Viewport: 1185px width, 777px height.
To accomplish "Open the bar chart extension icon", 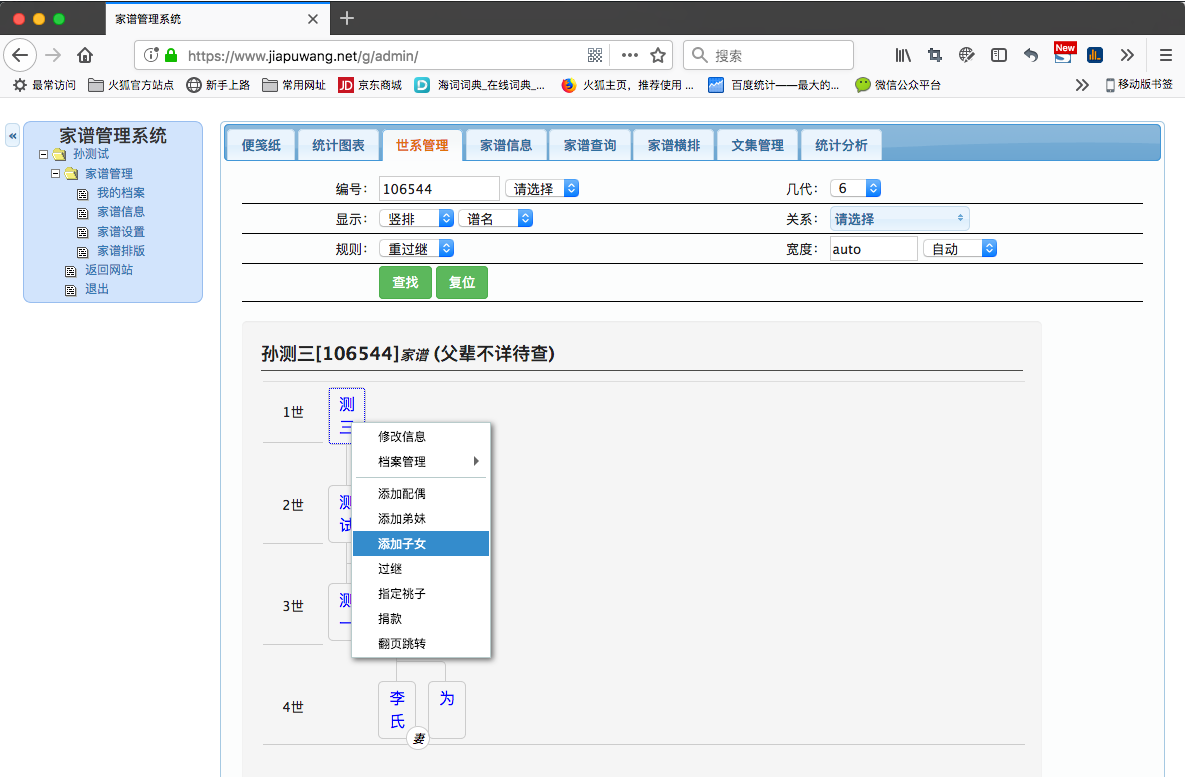I will point(1095,55).
